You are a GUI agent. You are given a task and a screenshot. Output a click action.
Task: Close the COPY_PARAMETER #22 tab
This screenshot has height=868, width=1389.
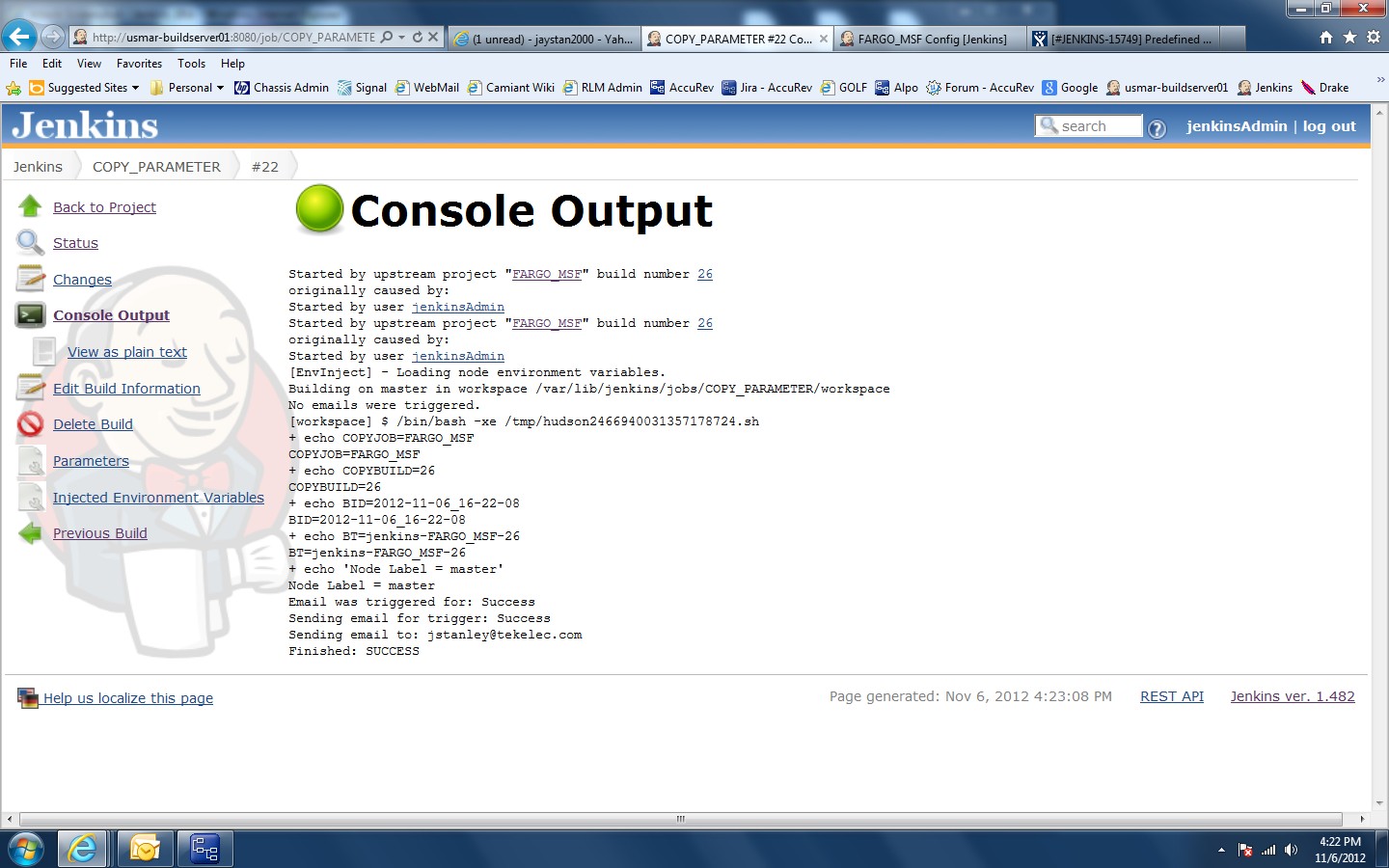coord(823,39)
